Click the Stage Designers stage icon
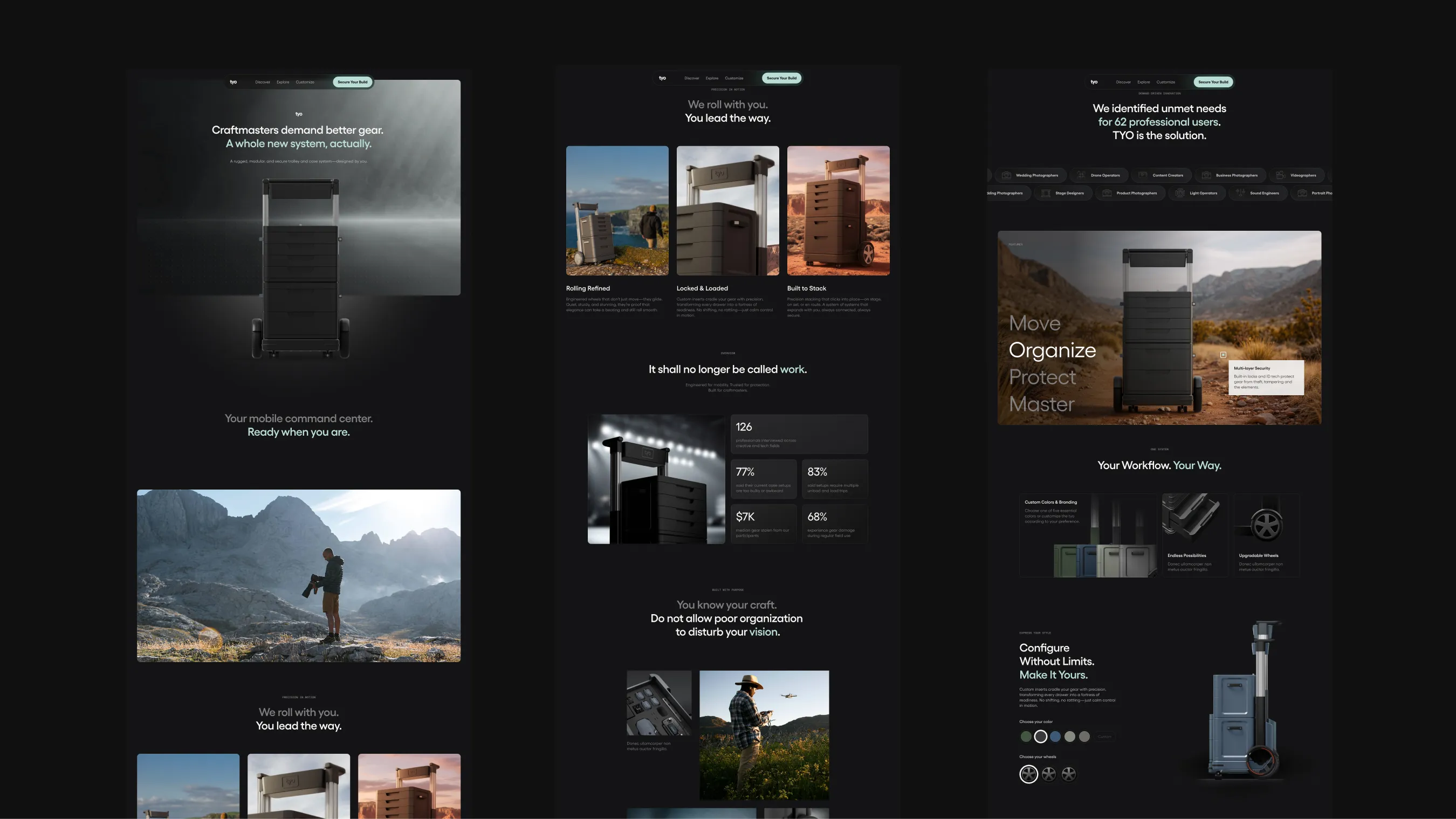1456x819 pixels. click(x=1046, y=192)
